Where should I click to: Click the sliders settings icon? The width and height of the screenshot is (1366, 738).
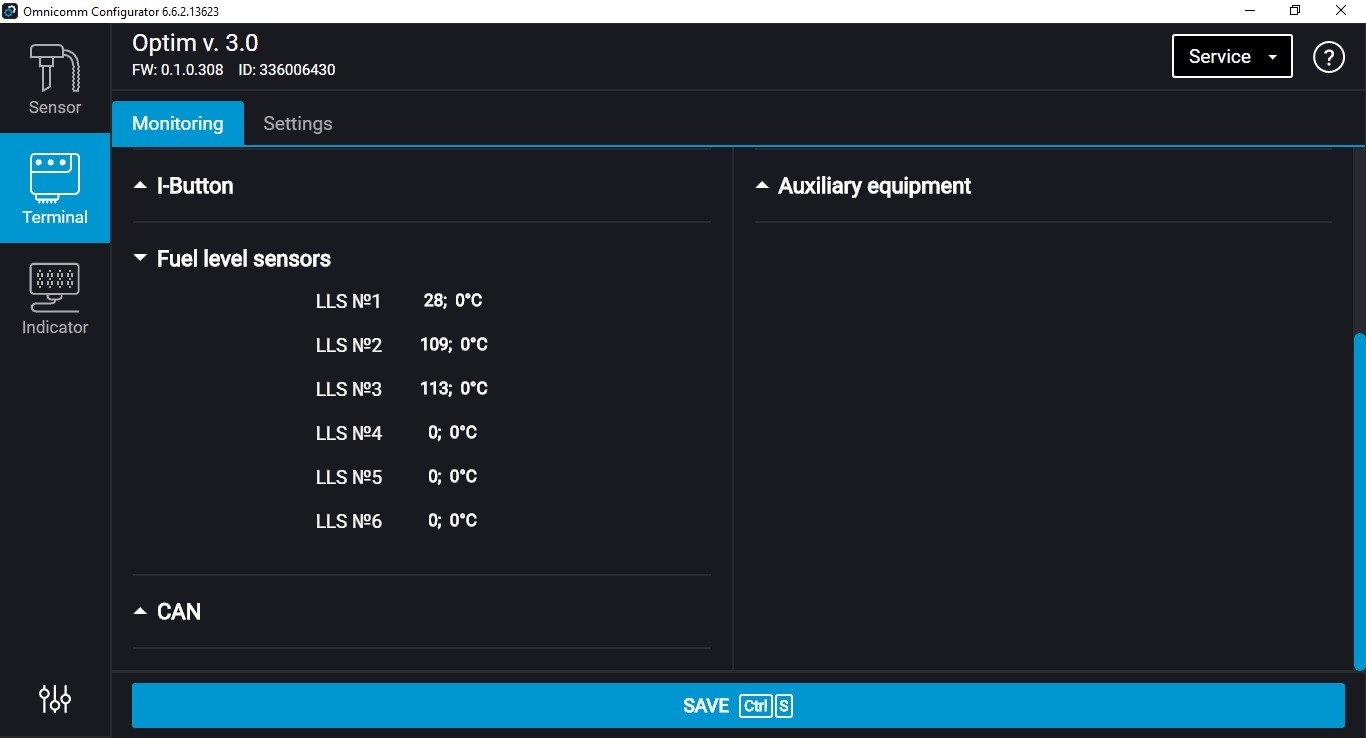click(x=55, y=698)
